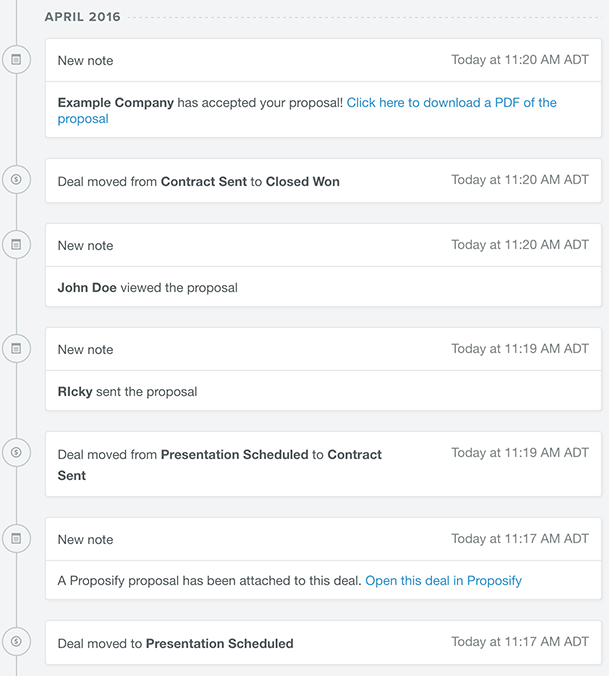Click the 'Deal moved from Presentation Scheduled' card
Screen dimensions: 609x676
[323, 464]
